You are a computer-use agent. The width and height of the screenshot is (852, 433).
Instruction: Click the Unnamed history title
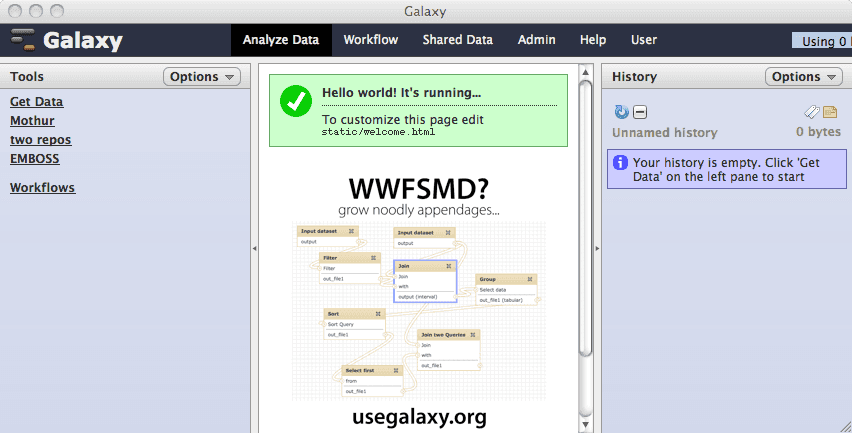pos(664,132)
